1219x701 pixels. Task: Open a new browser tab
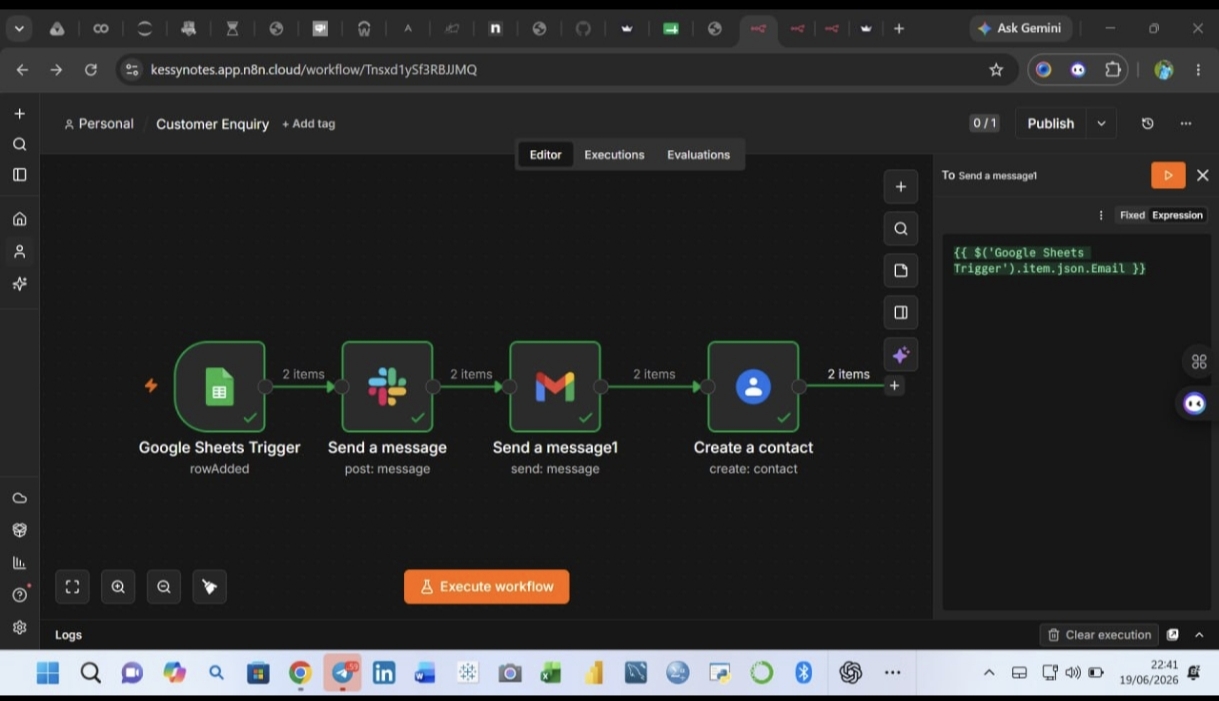coord(899,29)
